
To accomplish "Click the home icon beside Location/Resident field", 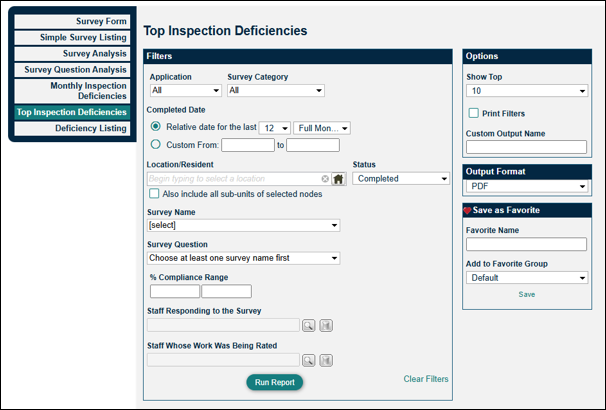I will point(339,179).
